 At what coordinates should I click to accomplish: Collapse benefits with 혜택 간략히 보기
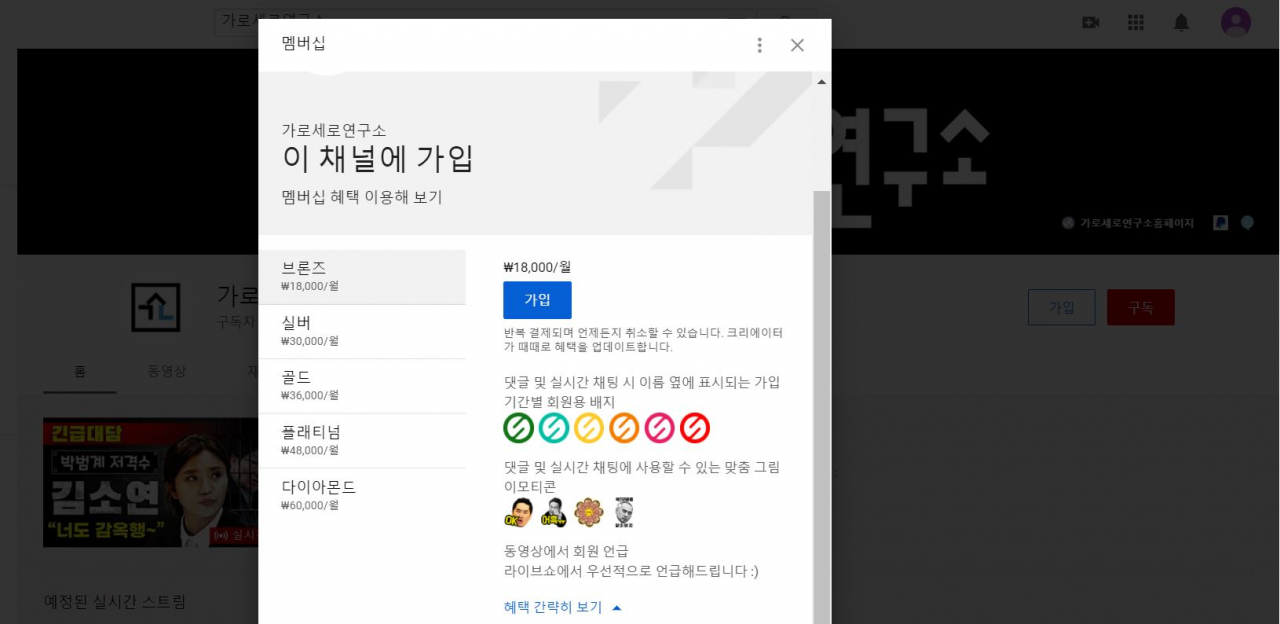pyautogui.click(x=563, y=607)
